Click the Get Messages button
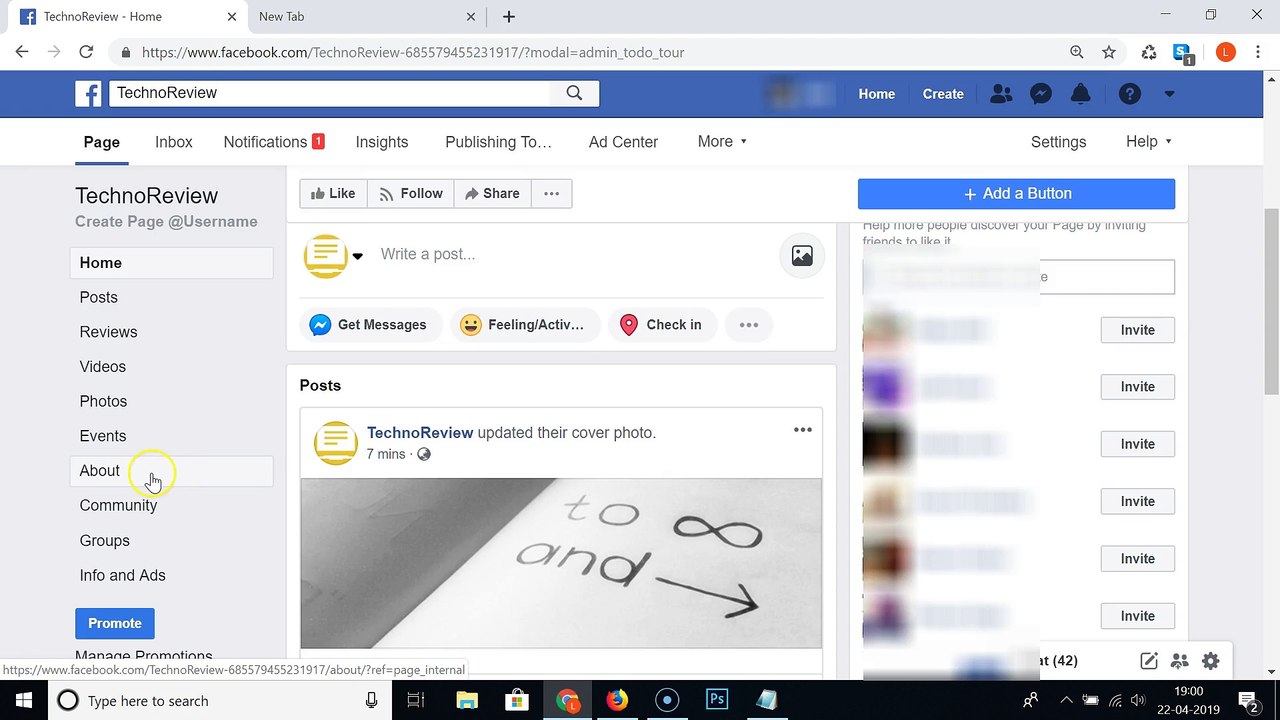The height and width of the screenshot is (720, 1280). point(370,325)
